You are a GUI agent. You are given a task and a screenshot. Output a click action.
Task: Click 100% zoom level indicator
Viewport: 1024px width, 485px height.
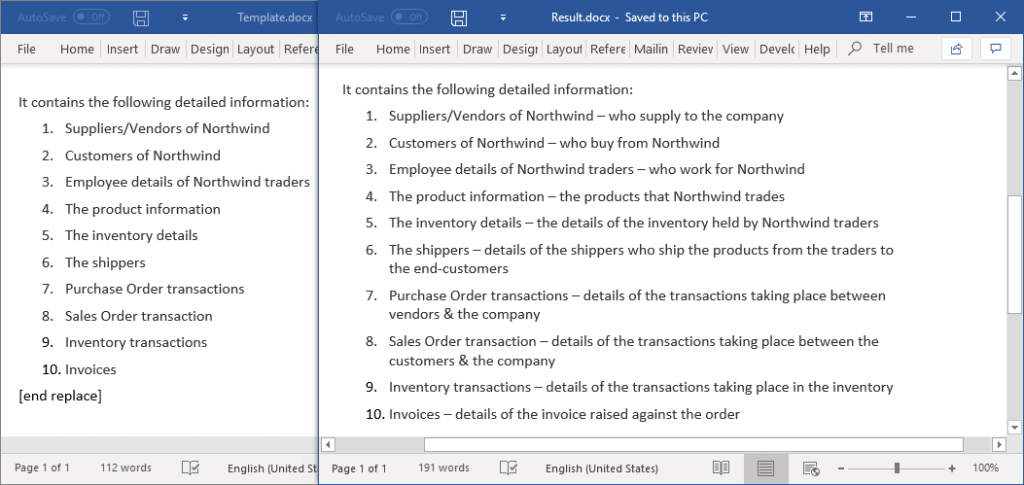(985, 468)
